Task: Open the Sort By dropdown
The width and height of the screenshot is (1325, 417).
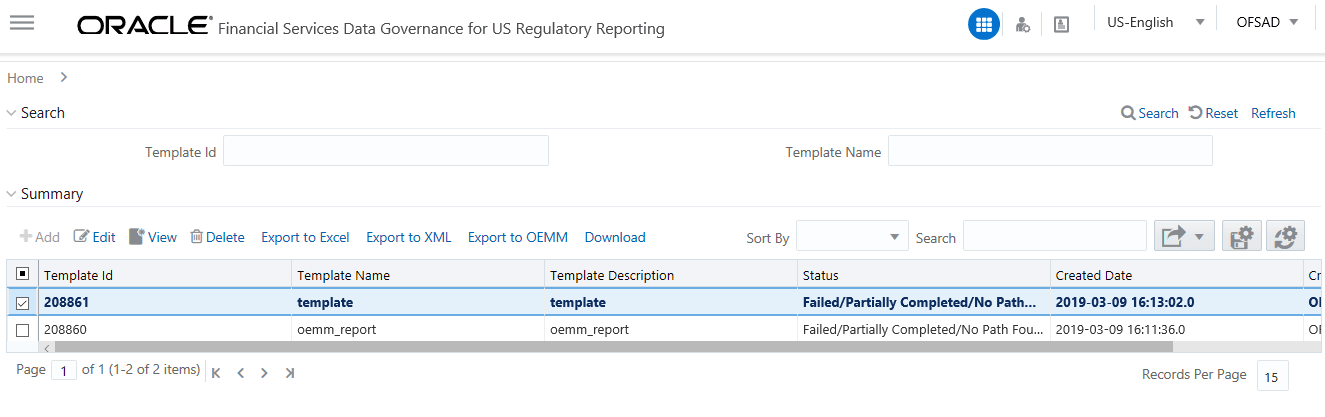Action: coord(852,237)
